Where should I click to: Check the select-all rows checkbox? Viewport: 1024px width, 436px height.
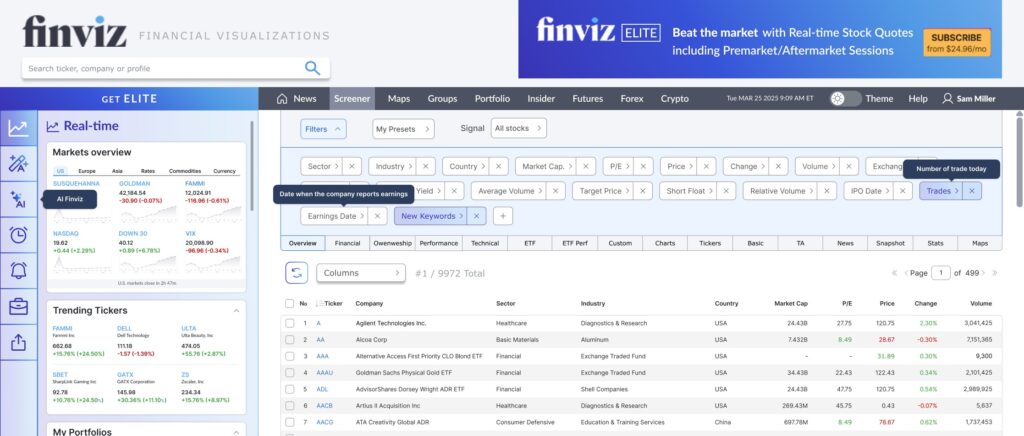coord(289,304)
